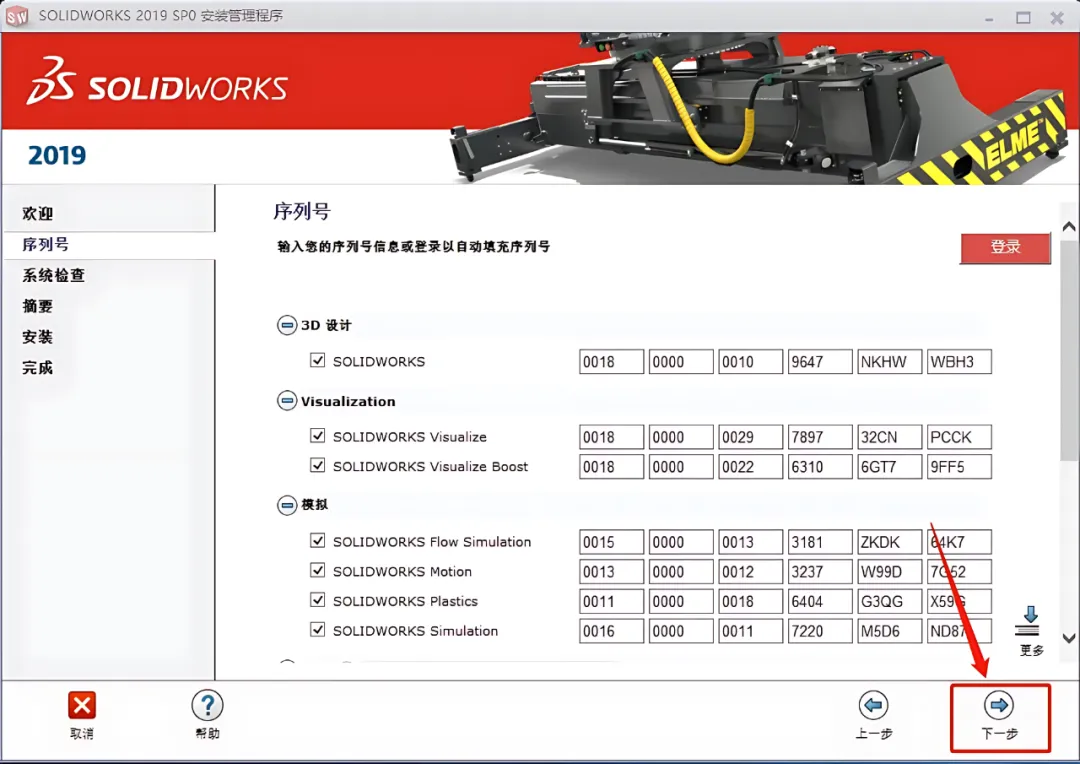Collapse the Visualization section
The height and width of the screenshot is (764, 1080).
[287, 401]
